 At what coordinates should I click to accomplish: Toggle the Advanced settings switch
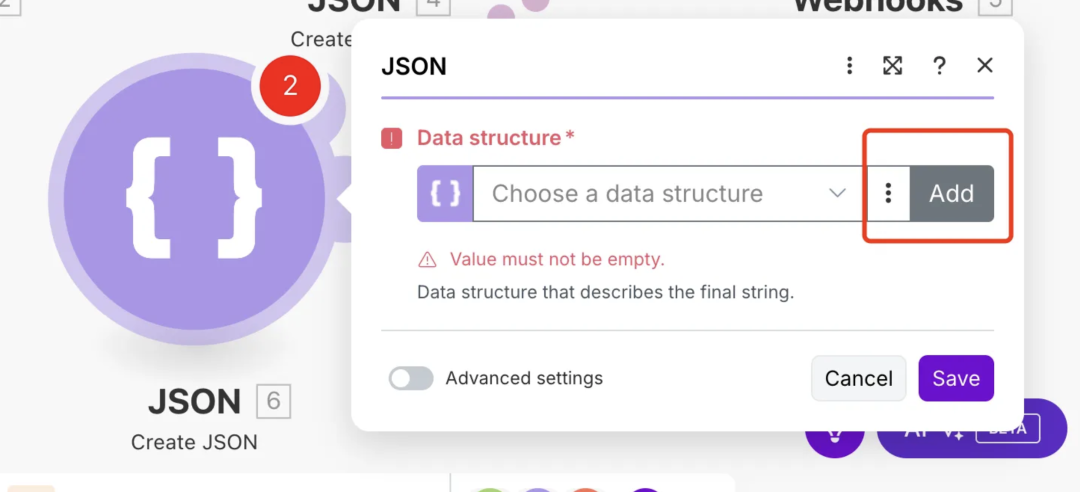coord(411,378)
